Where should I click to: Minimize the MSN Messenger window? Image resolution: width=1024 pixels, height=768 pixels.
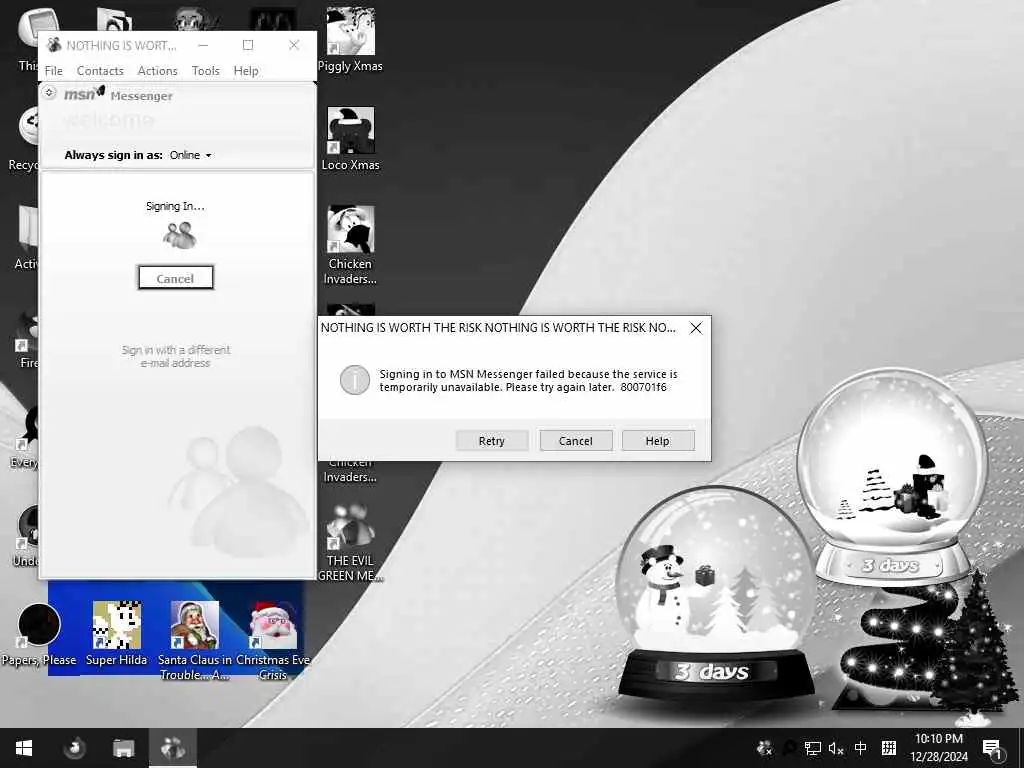point(203,45)
